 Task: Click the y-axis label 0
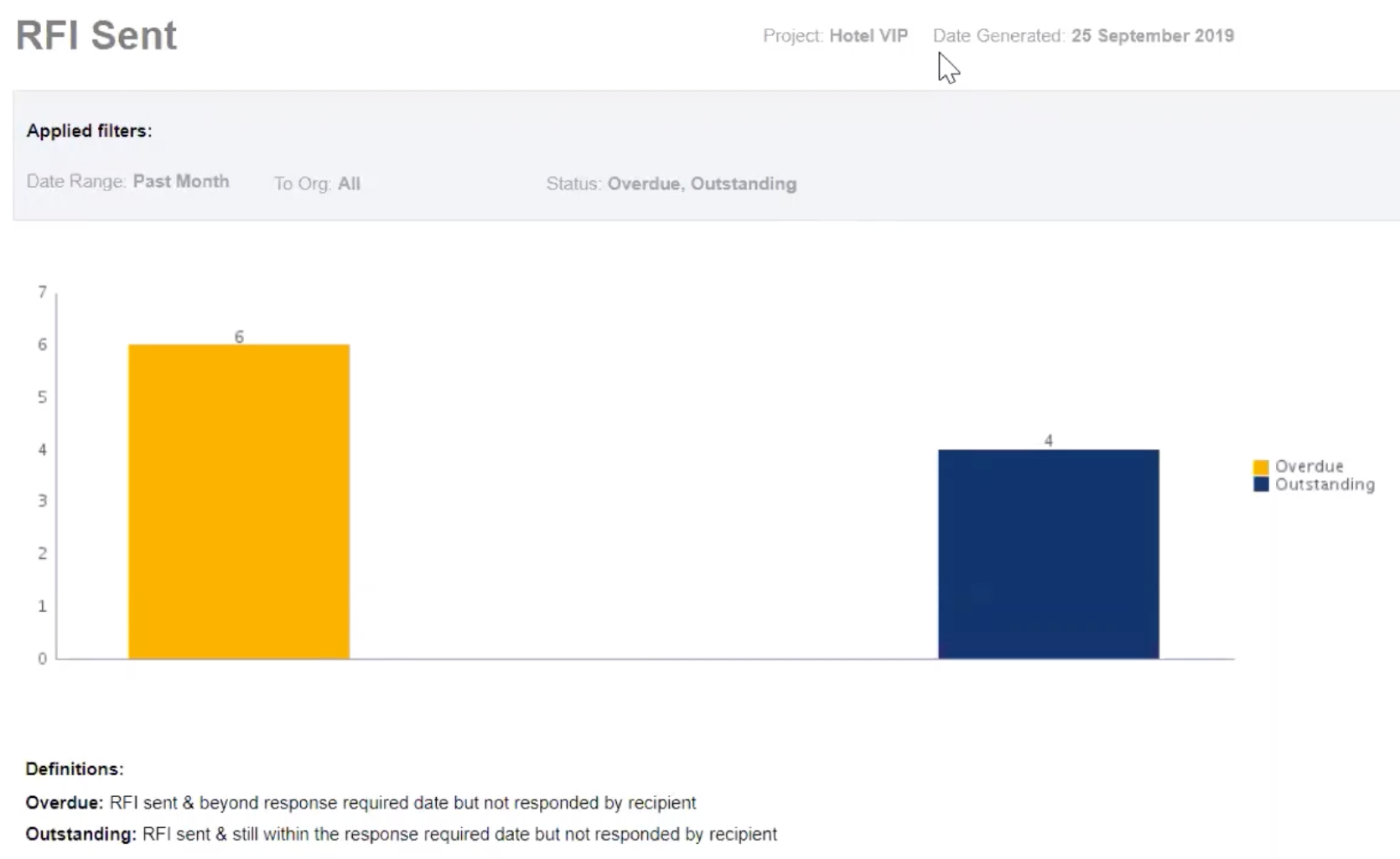click(42, 659)
